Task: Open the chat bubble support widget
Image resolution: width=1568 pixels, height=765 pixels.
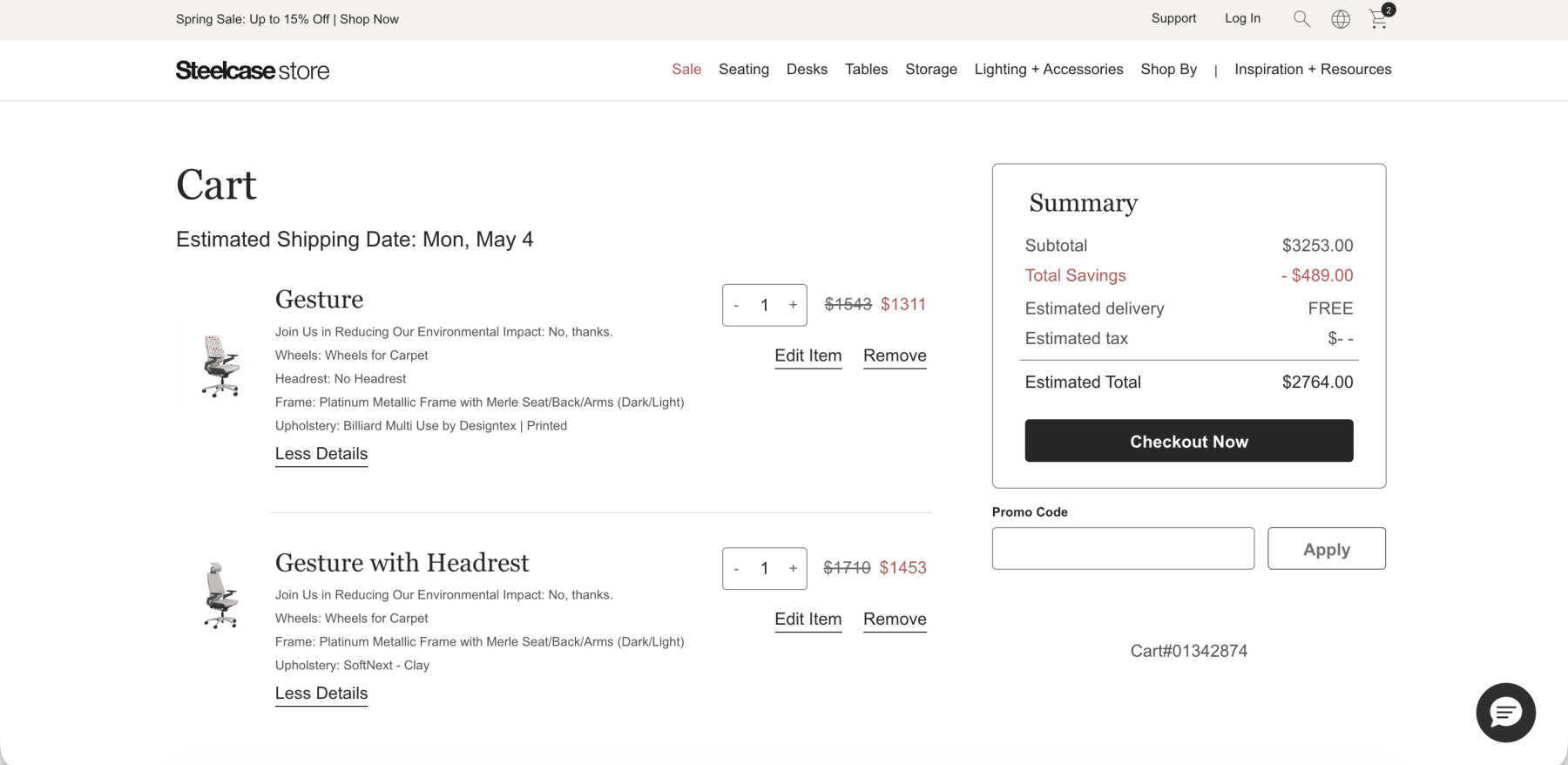Action: [x=1505, y=713]
